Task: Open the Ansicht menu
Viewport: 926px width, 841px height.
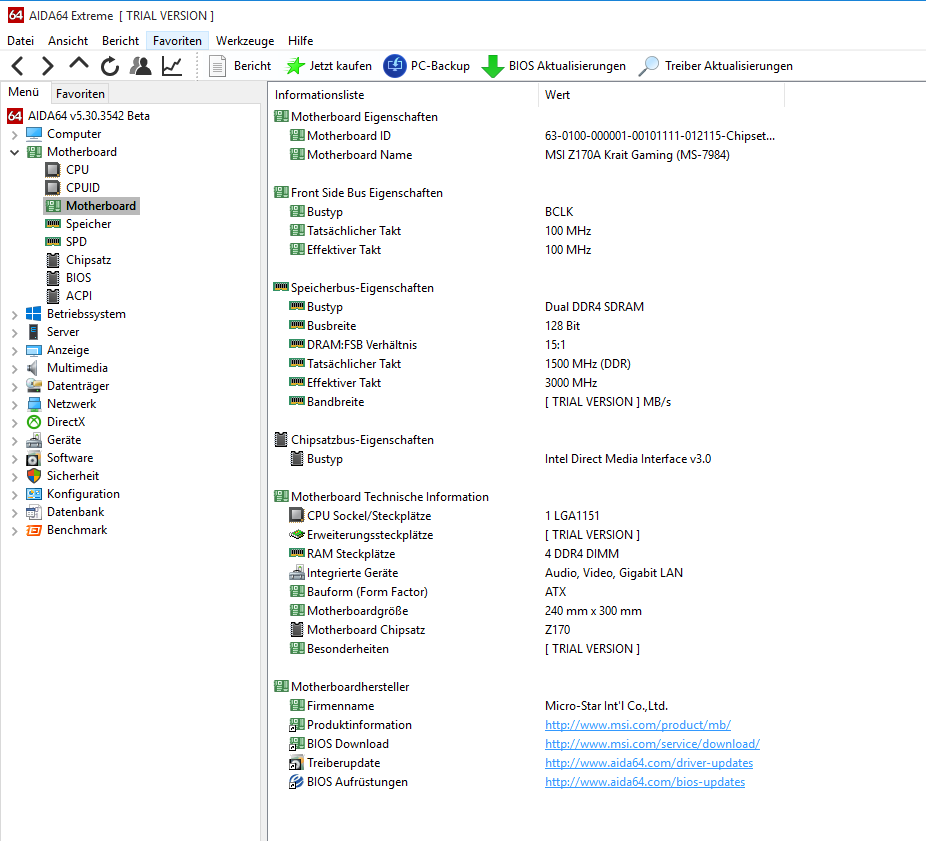Action: click(68, 41)
